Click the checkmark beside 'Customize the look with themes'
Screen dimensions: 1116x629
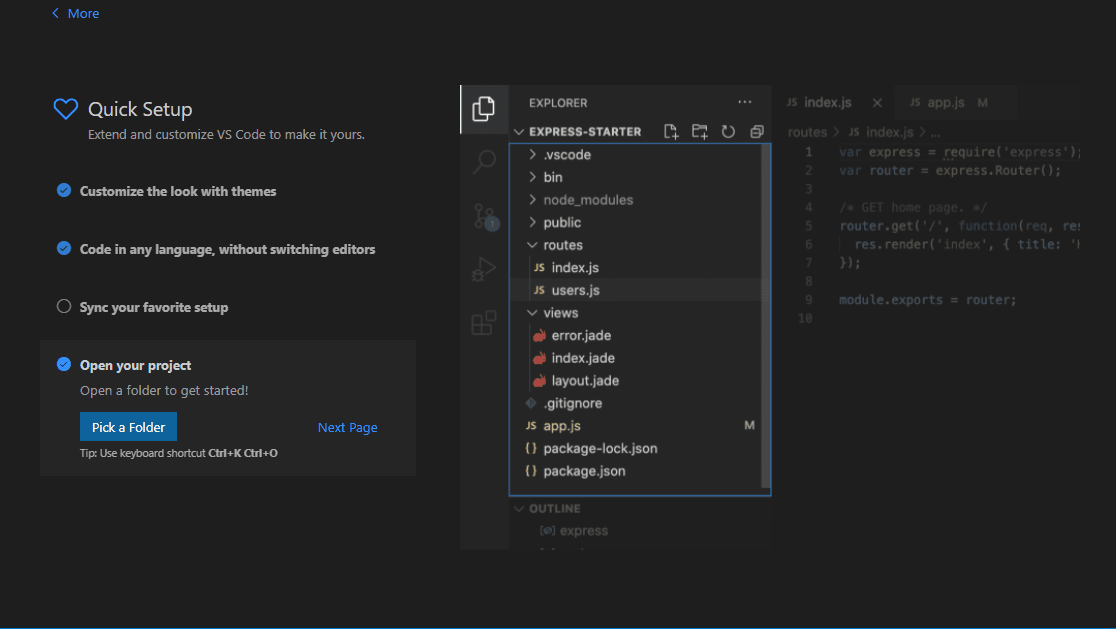62,191
